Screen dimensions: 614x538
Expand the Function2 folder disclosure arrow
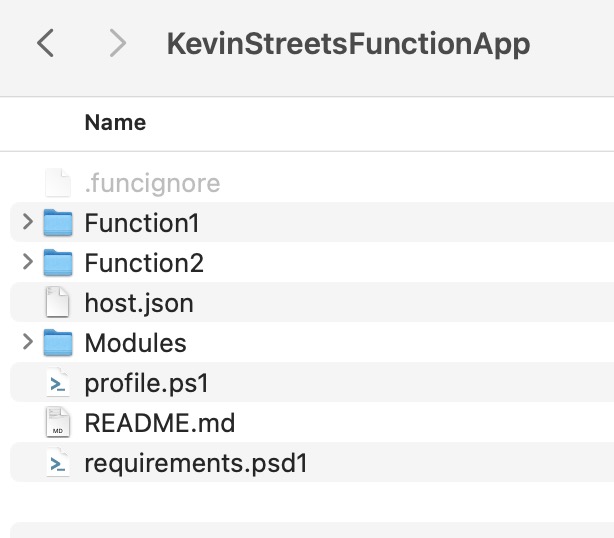click(27, 262)
